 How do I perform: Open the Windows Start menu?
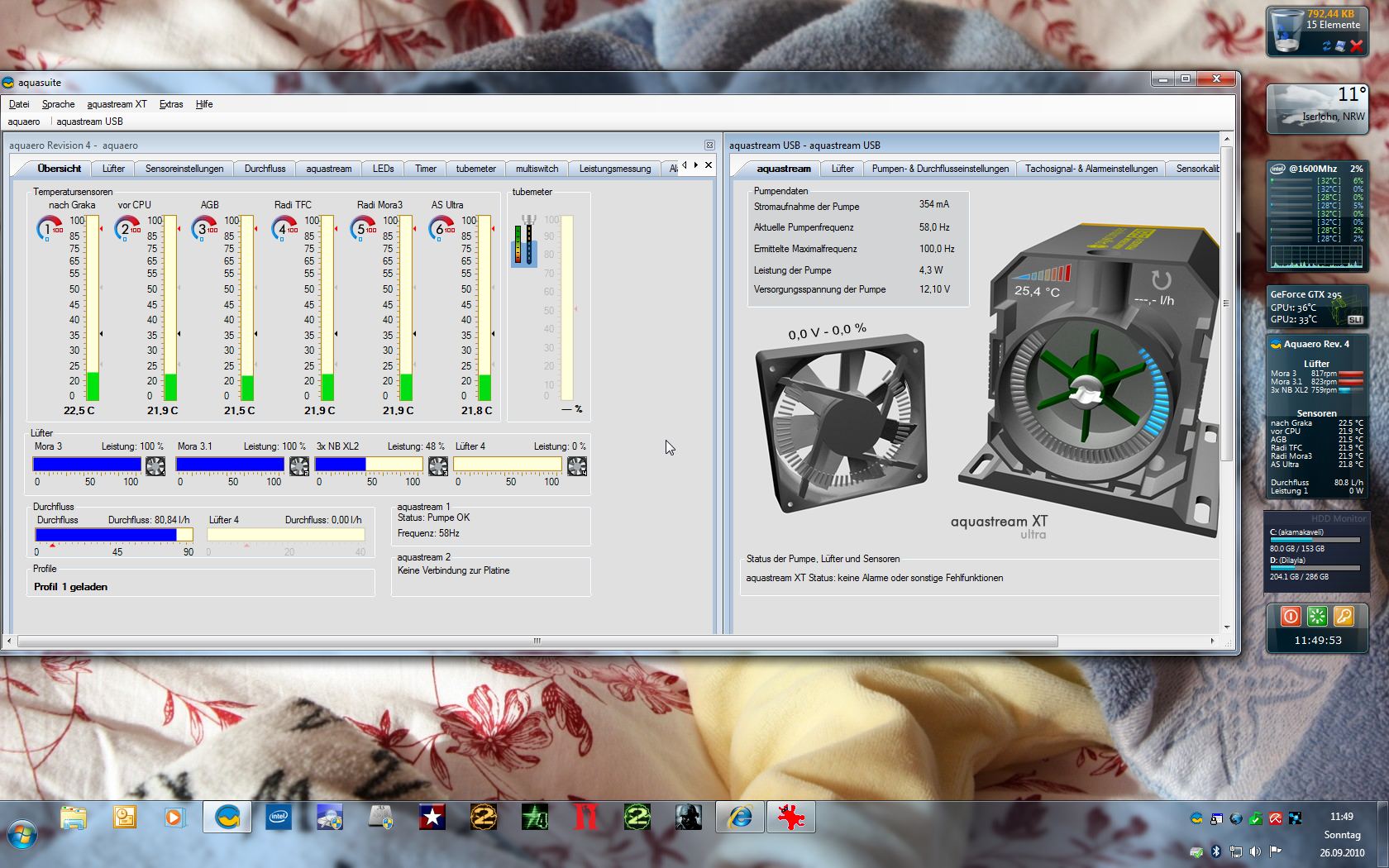21,834
